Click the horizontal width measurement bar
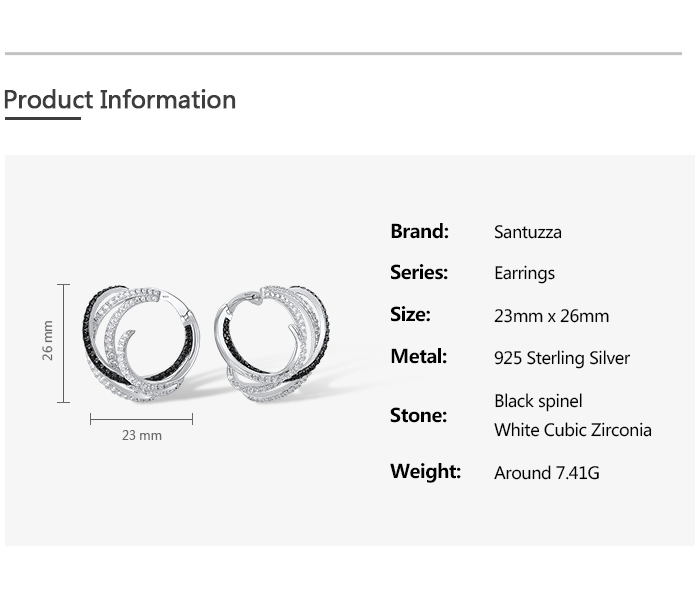The image size is (700, 596). point(142,419)
